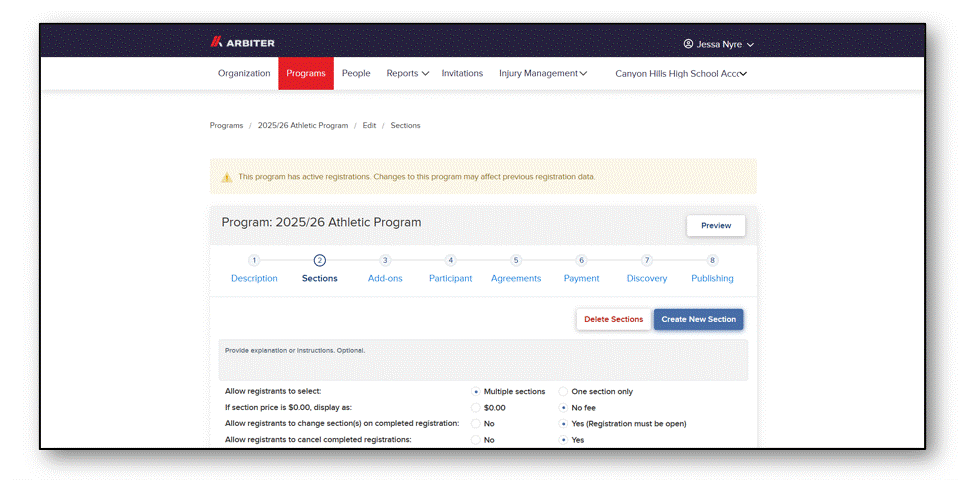Click the explanation or instructions text field
Viewport: 970px width, 480px height.
483,359
